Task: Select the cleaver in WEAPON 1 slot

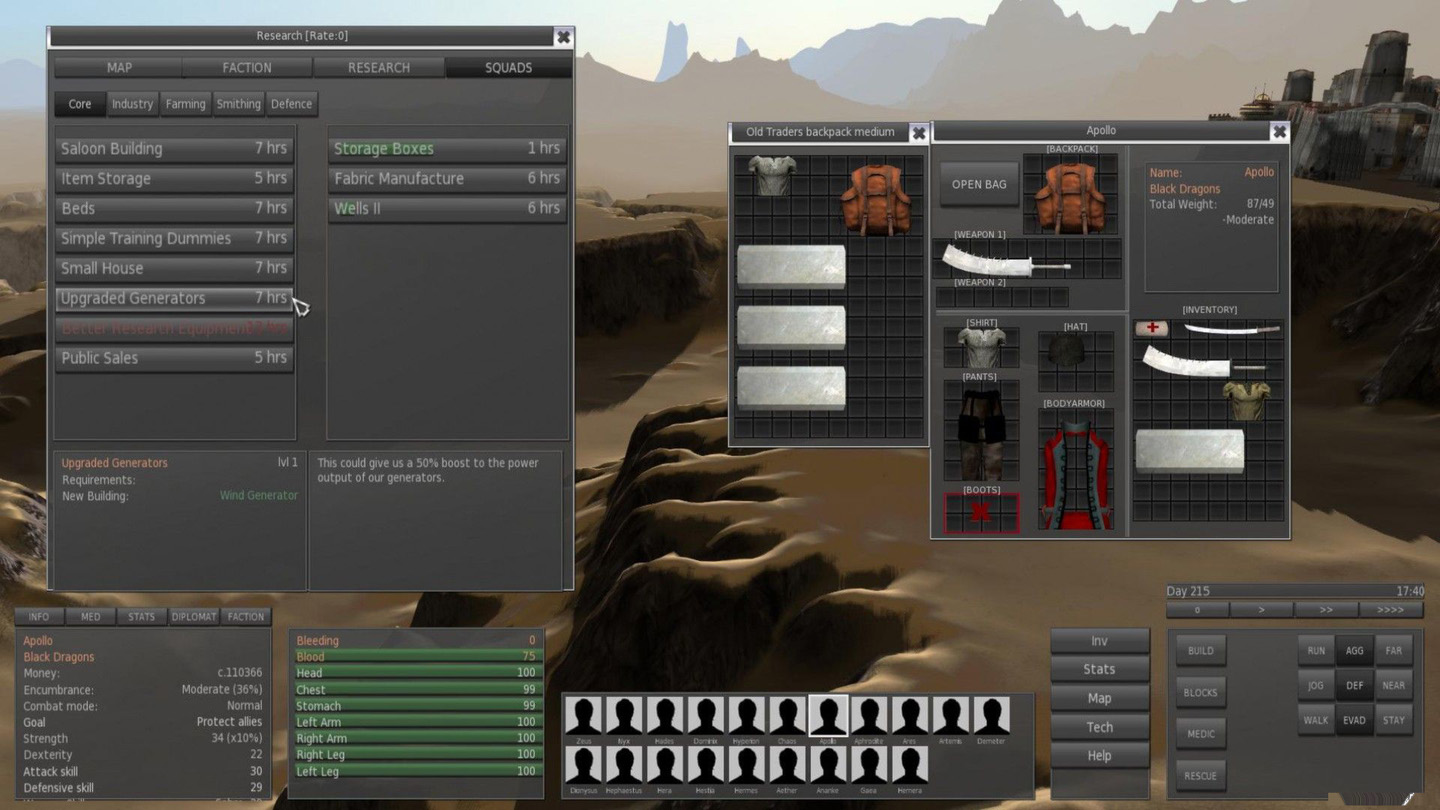Action: point(1005,261)
